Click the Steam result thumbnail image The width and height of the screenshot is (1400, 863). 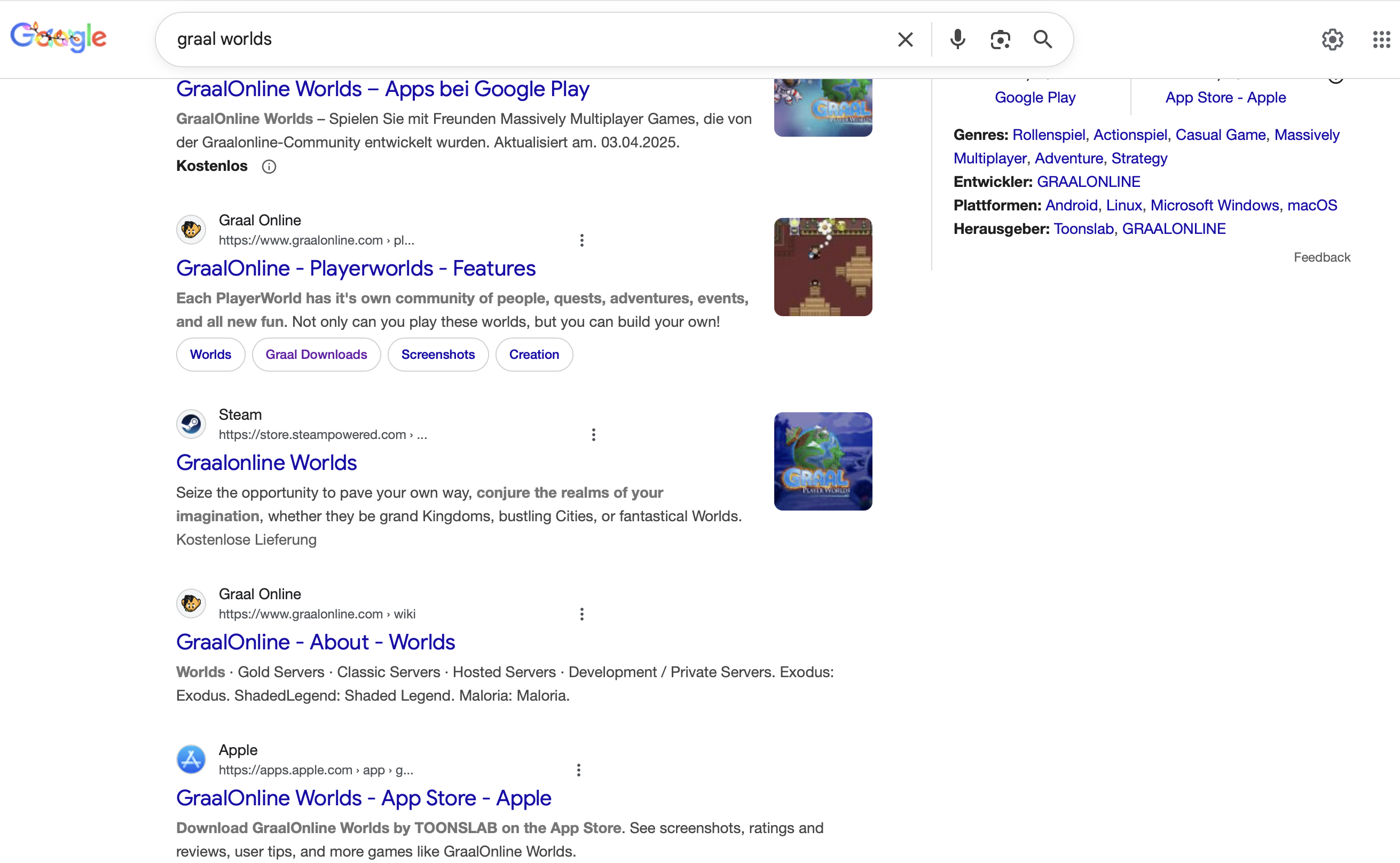(x=823, y=461)
